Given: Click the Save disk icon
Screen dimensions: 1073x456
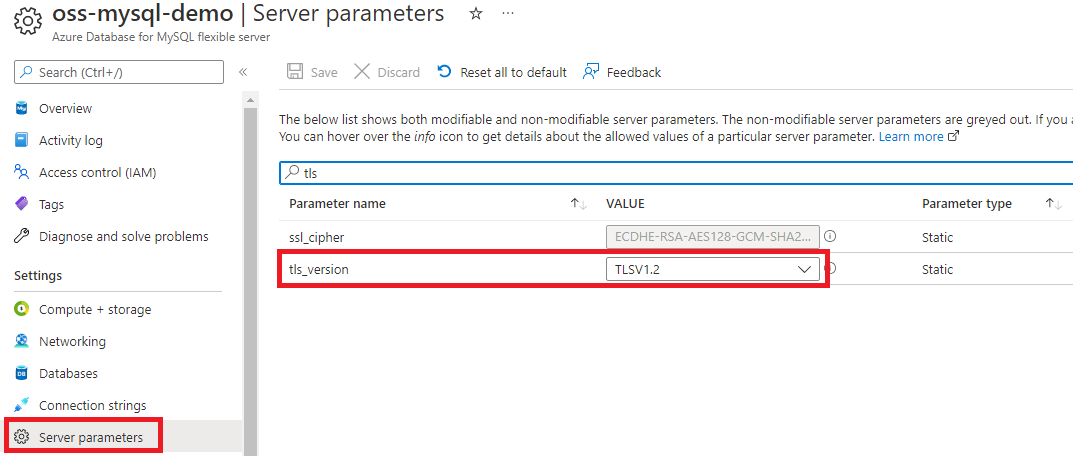Looking at the screenshot, I should coord(295,72).
